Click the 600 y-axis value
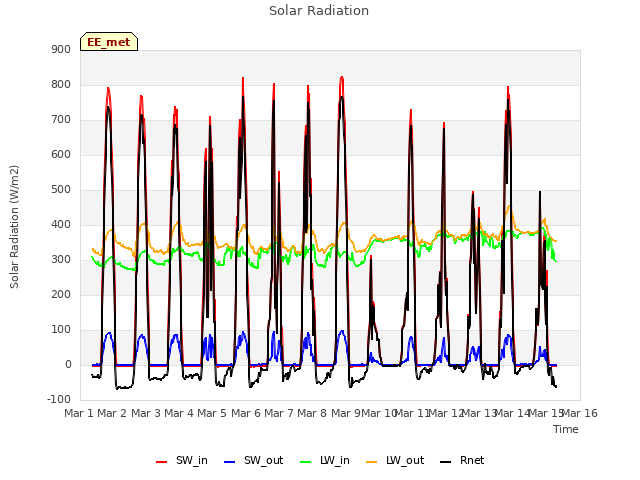Image resolution: width=640 pixels, height=480 pixels. click(61, 154)
